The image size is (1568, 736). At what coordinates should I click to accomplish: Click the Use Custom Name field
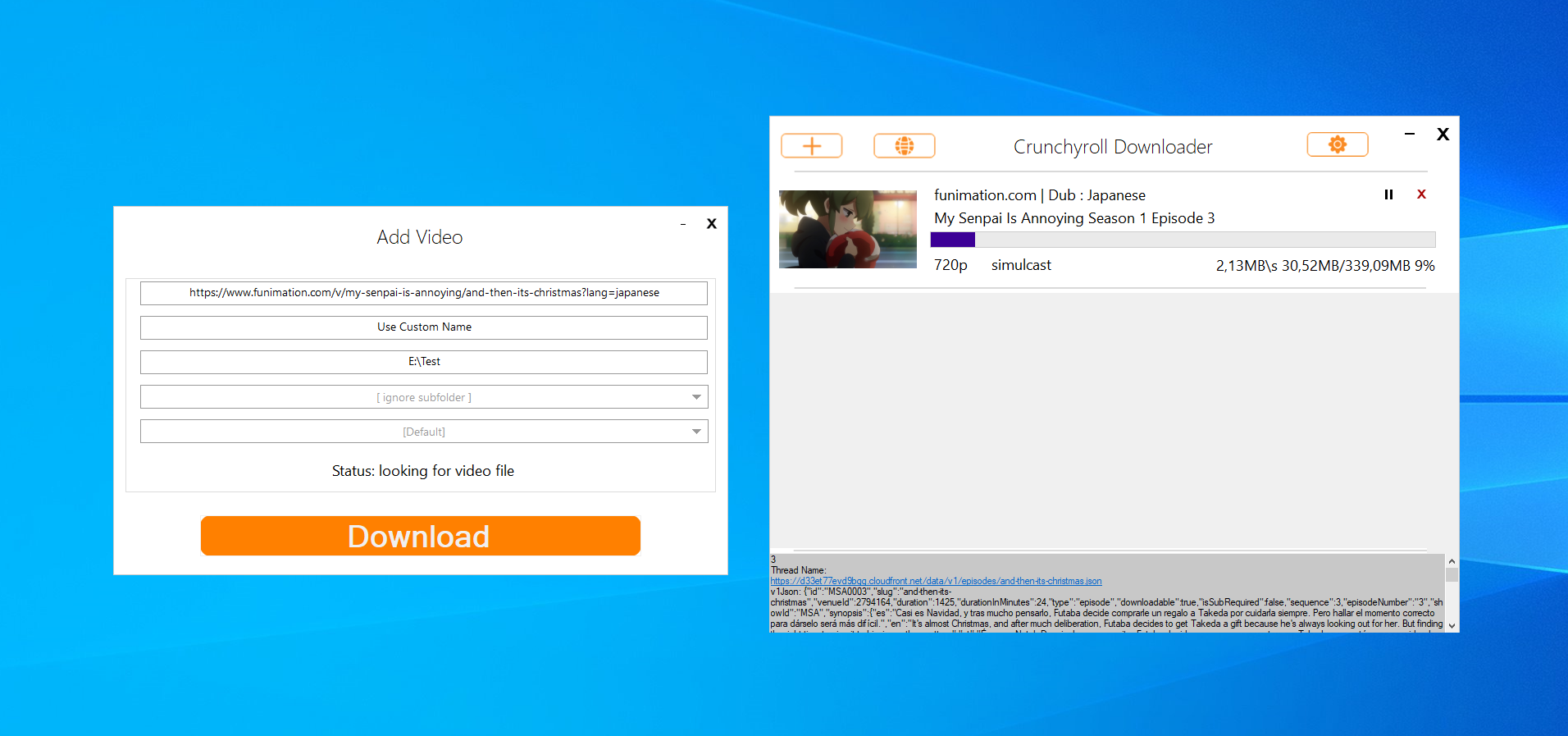(x=424, y=327)
